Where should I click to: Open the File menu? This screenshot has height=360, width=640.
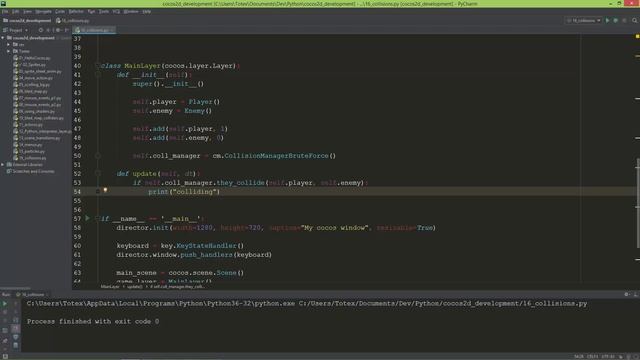click(5, 11)
